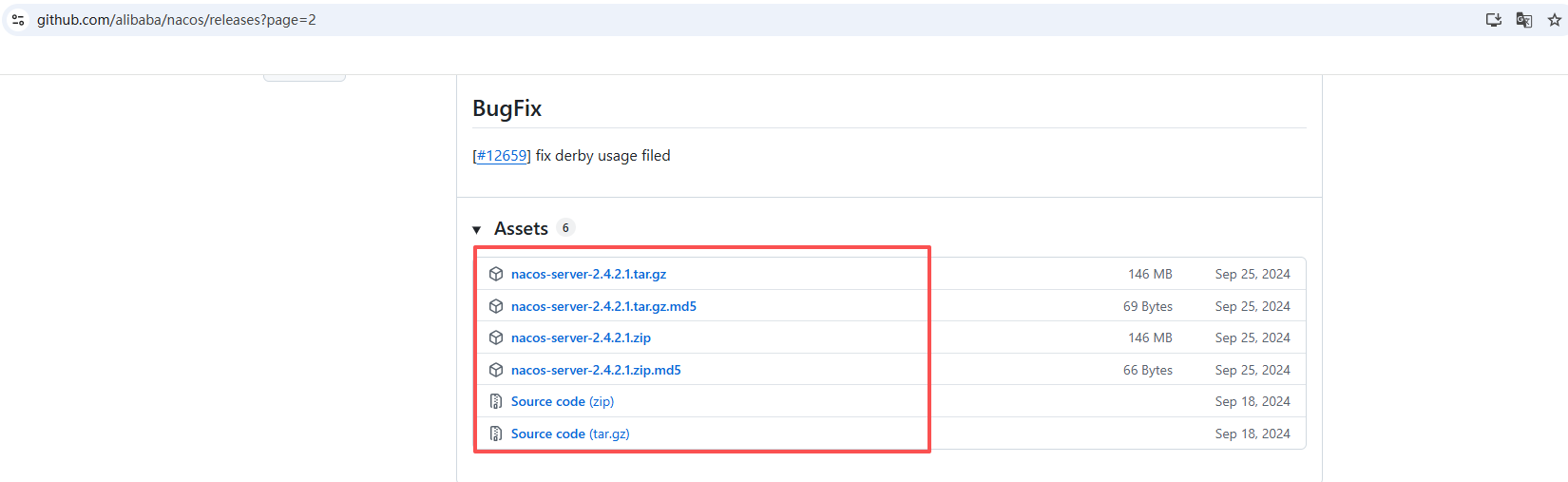Download nacos-server-2.4.2.1.tar.gz.md5 checksum file
Image resolution: width=1568 pixels, height=482 pixels.
603,306
